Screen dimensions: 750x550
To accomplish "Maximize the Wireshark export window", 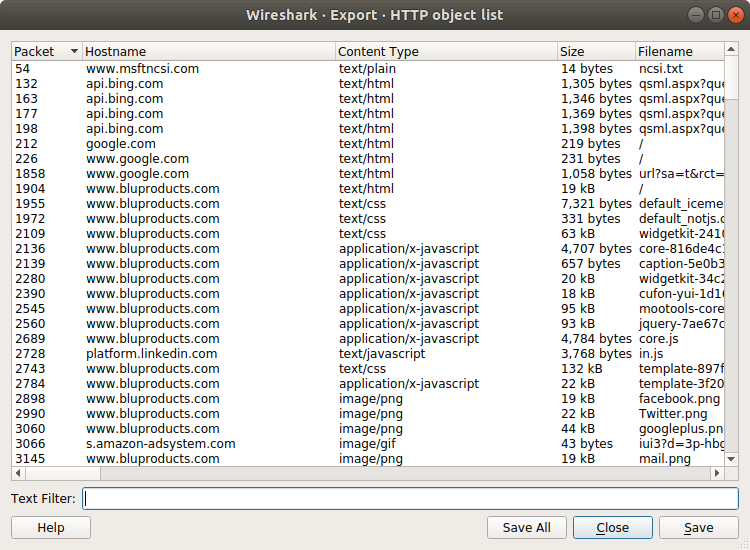I will click(716, 15).
